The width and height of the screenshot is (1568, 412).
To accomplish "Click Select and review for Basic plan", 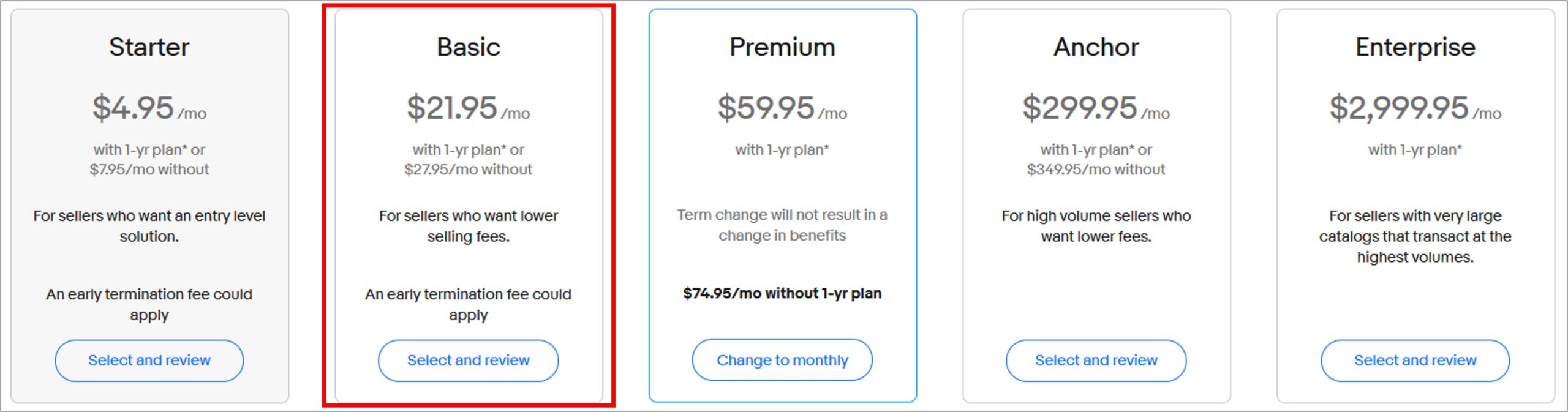I will click(x=468, y=360).
